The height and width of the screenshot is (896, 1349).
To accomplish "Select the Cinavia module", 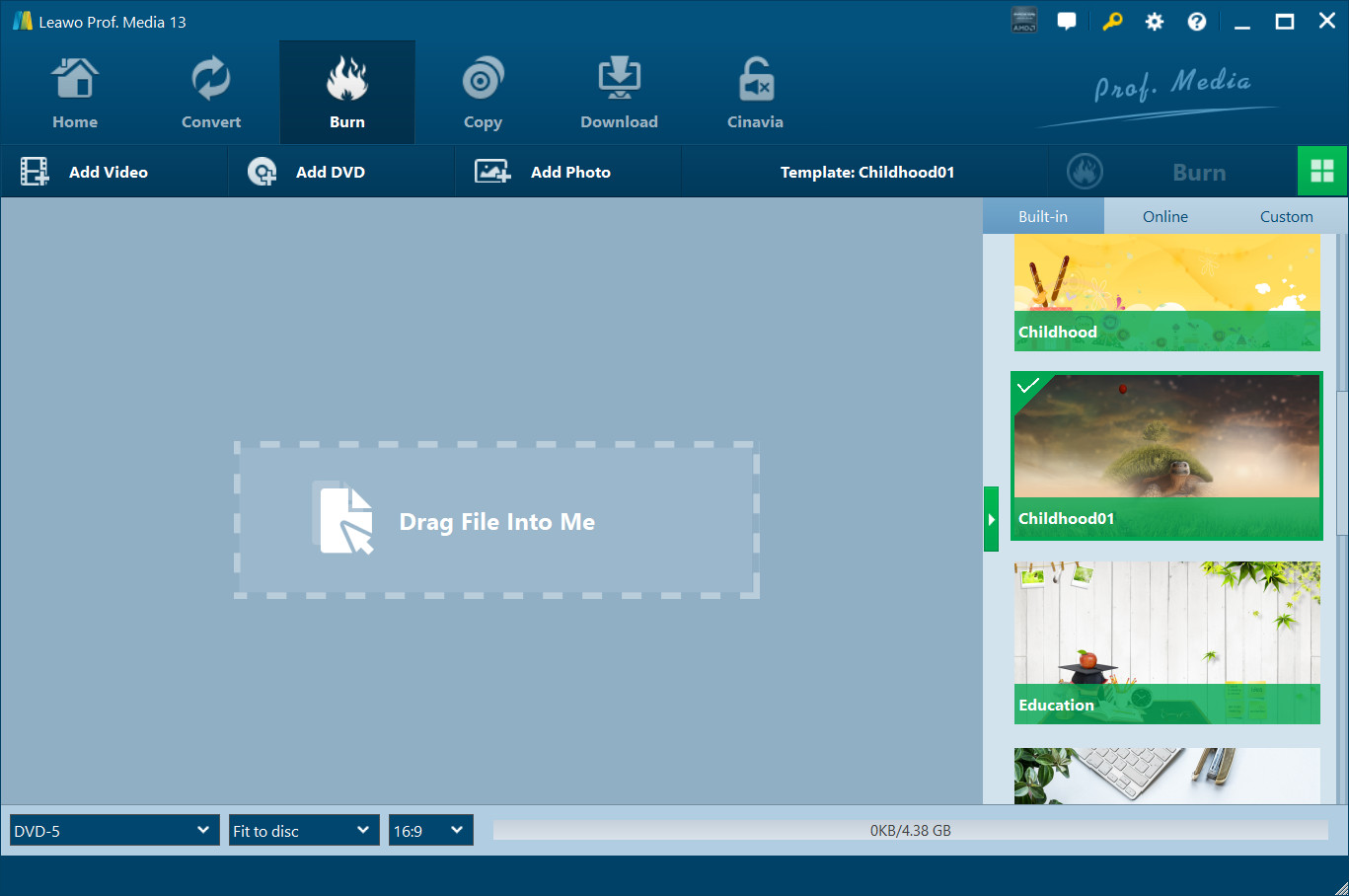I will (x=755, y=91).
